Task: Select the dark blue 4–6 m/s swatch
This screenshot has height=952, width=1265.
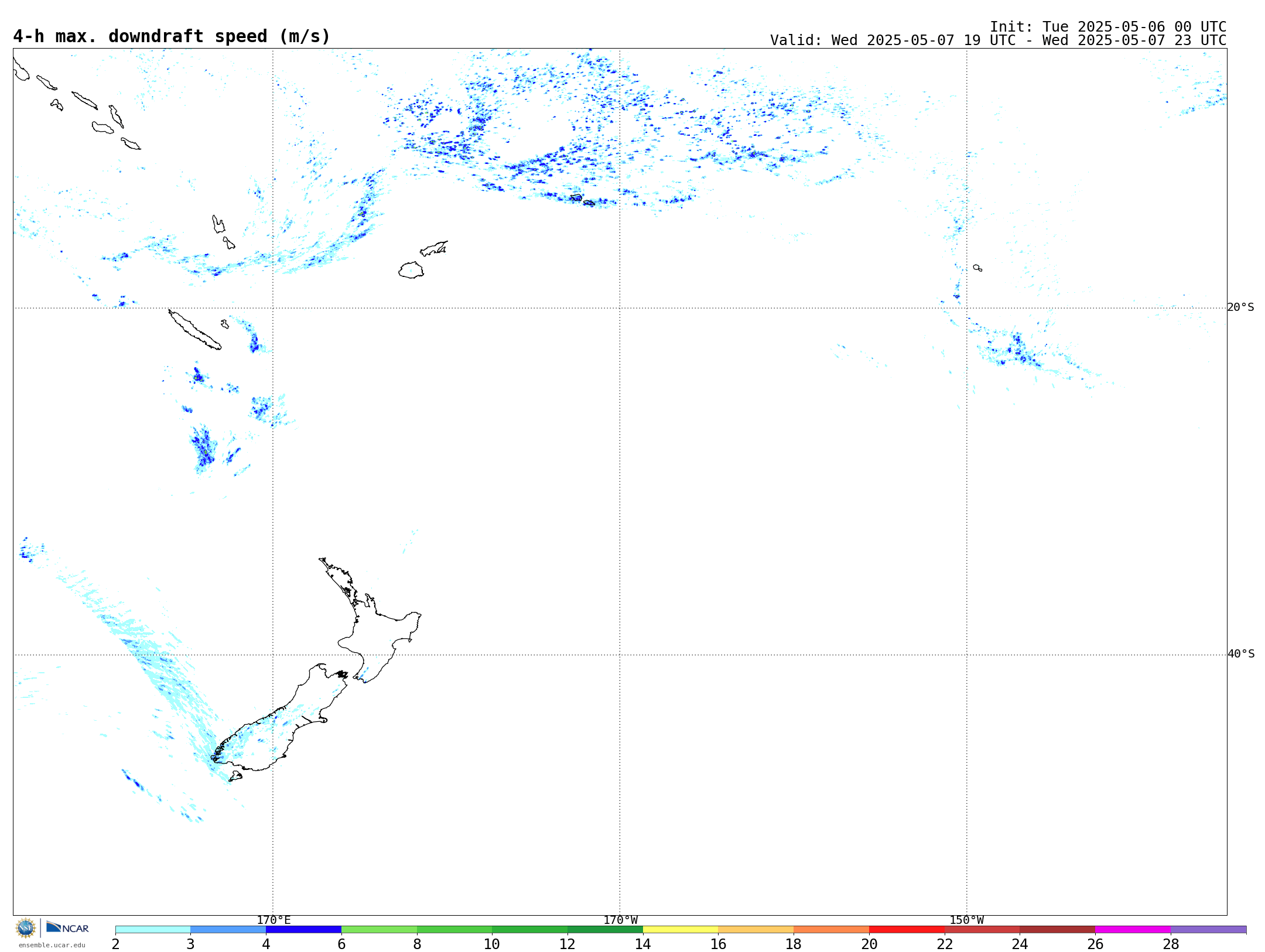Action: pos(304,930)
